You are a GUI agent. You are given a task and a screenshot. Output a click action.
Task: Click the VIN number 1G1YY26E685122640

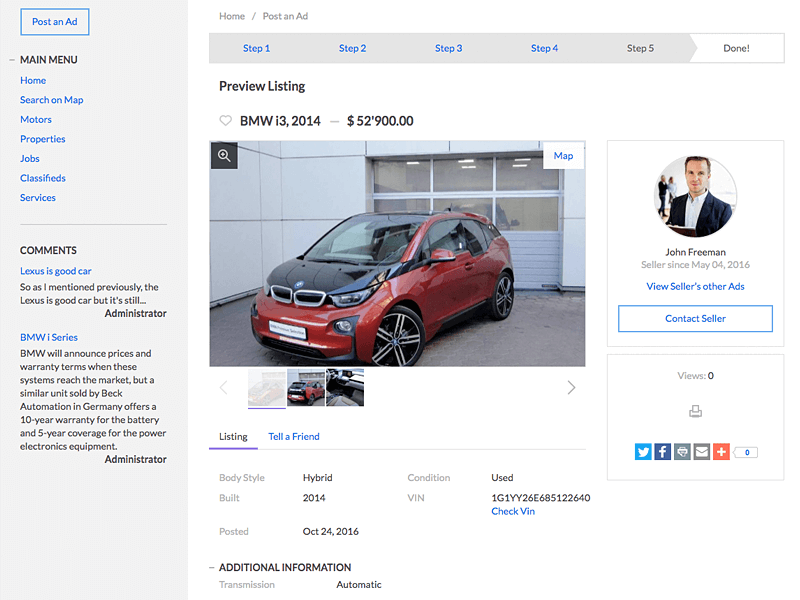pyautogui.click(x=541, y=498)
